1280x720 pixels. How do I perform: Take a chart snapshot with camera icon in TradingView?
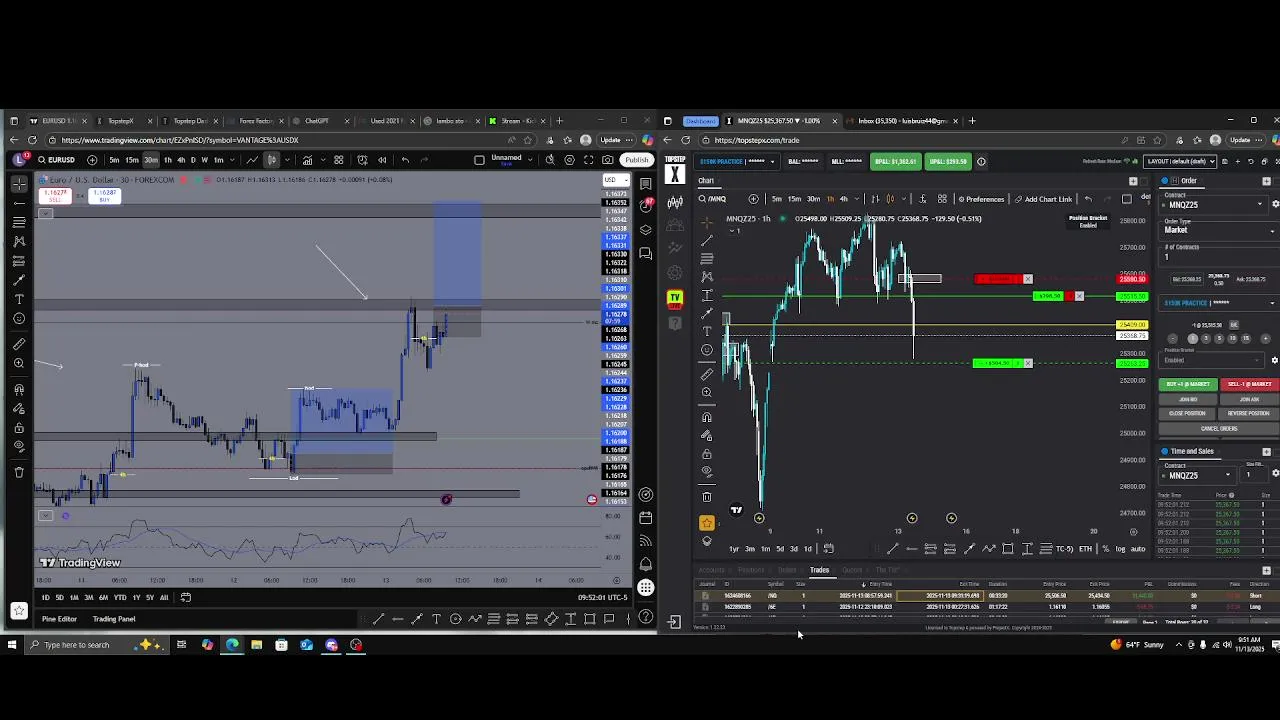point(608,160)
